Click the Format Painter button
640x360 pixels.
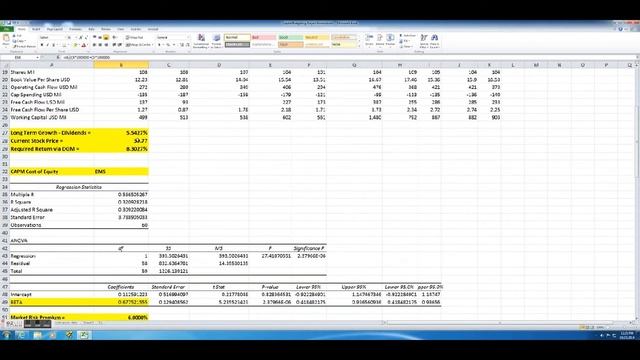click(x=24, y=47)
